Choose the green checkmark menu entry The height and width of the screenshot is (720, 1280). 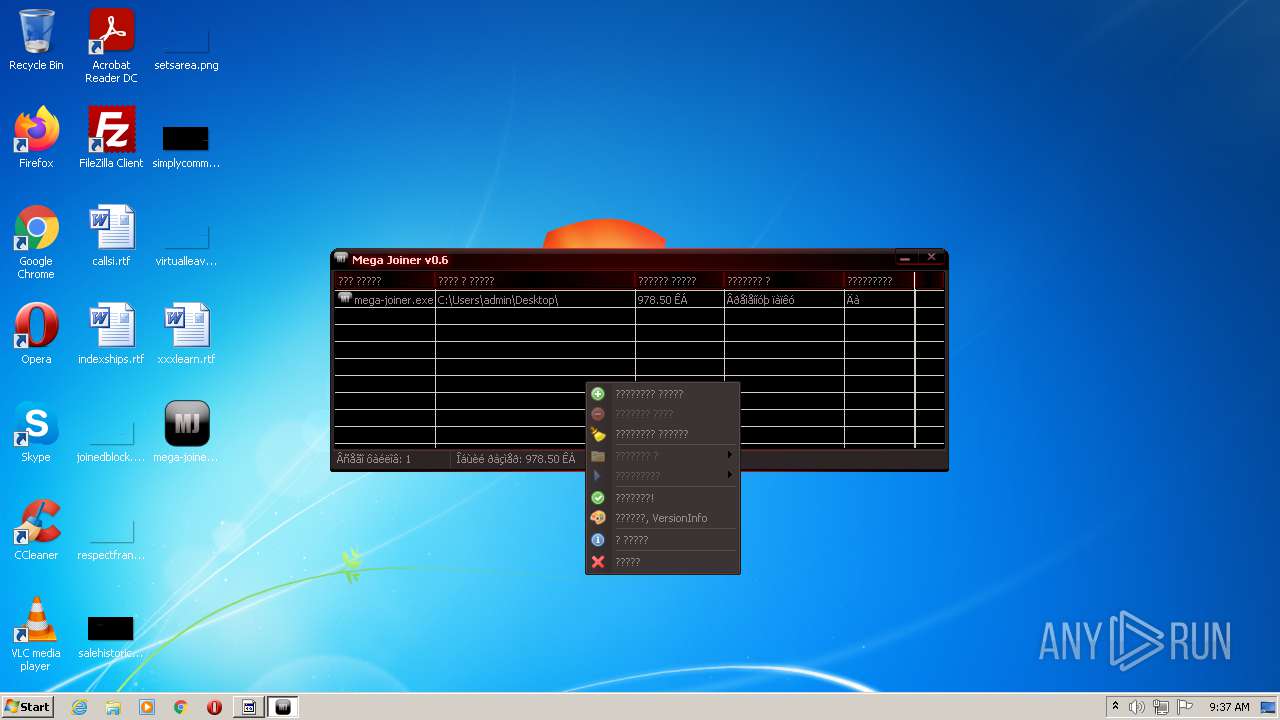[x=662, y=498]
